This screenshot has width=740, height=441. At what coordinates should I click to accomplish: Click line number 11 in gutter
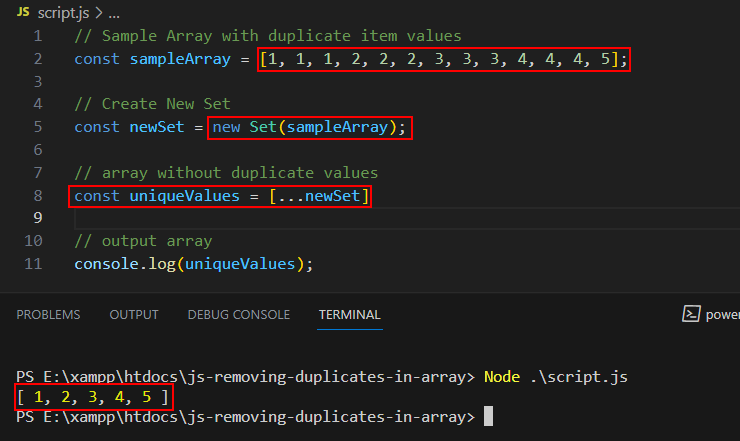point(33,263)
